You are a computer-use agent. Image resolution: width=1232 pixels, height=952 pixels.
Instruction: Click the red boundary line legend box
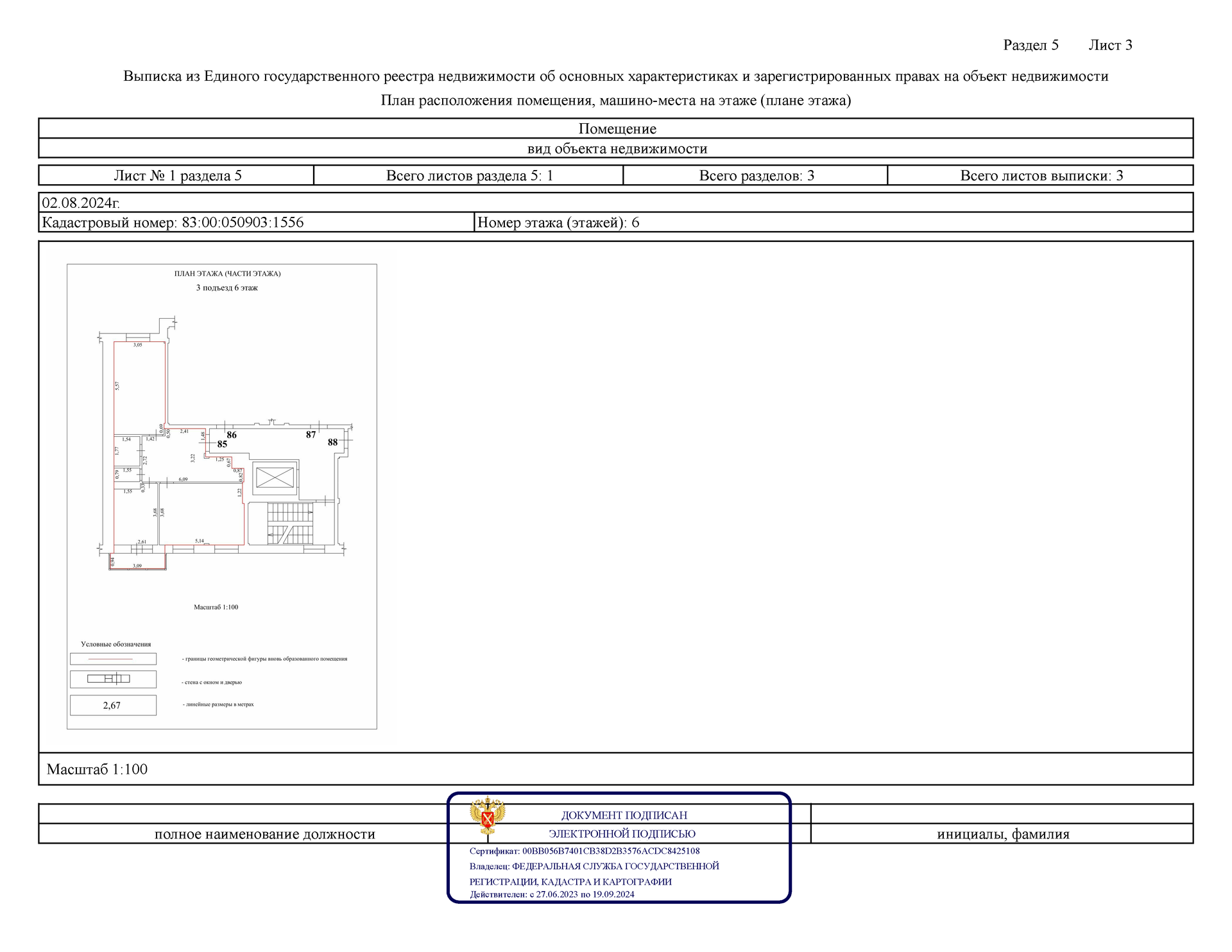coord(113,659)
